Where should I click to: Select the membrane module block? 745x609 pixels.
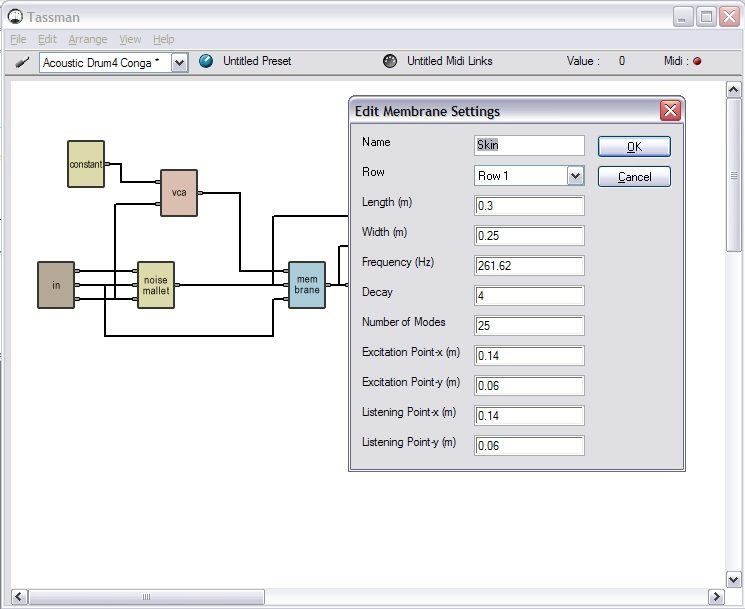point(307,285)
